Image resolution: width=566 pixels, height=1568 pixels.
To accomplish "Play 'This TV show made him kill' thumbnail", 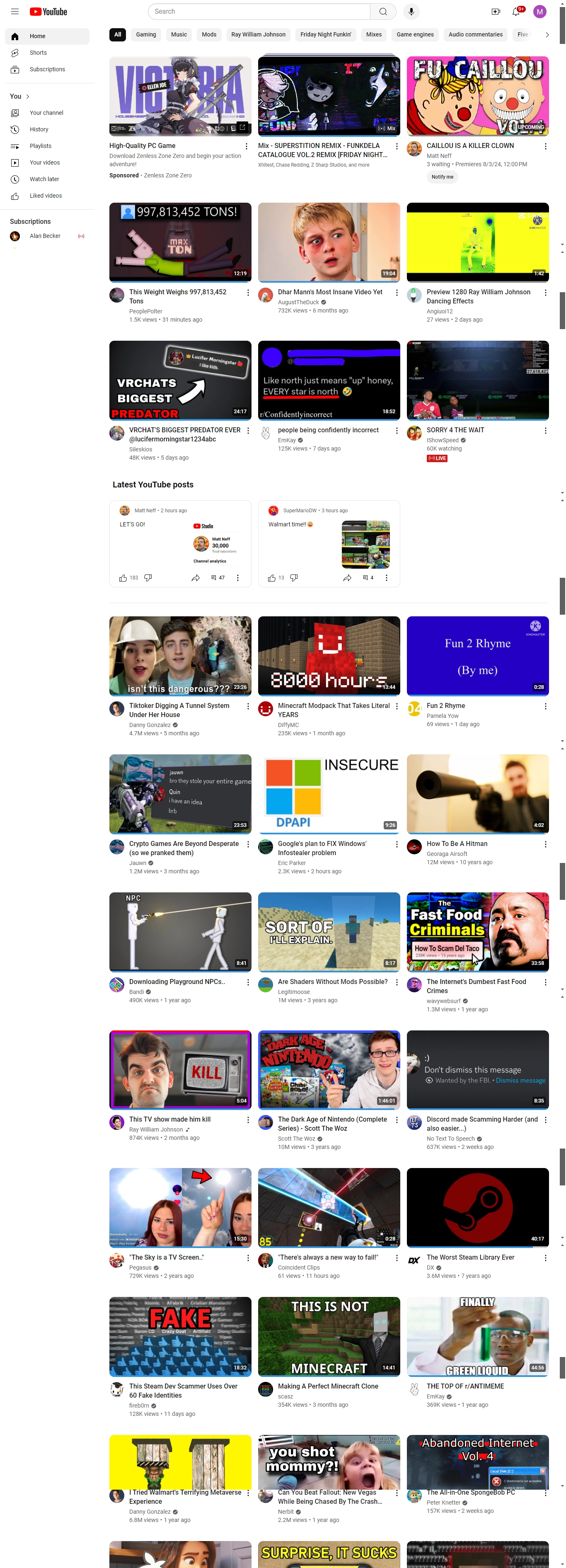I will tap(180, 1069).
